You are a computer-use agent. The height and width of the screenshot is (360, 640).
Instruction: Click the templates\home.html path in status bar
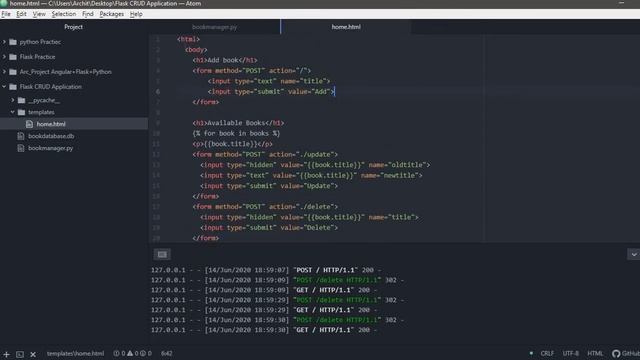[75, 353]
